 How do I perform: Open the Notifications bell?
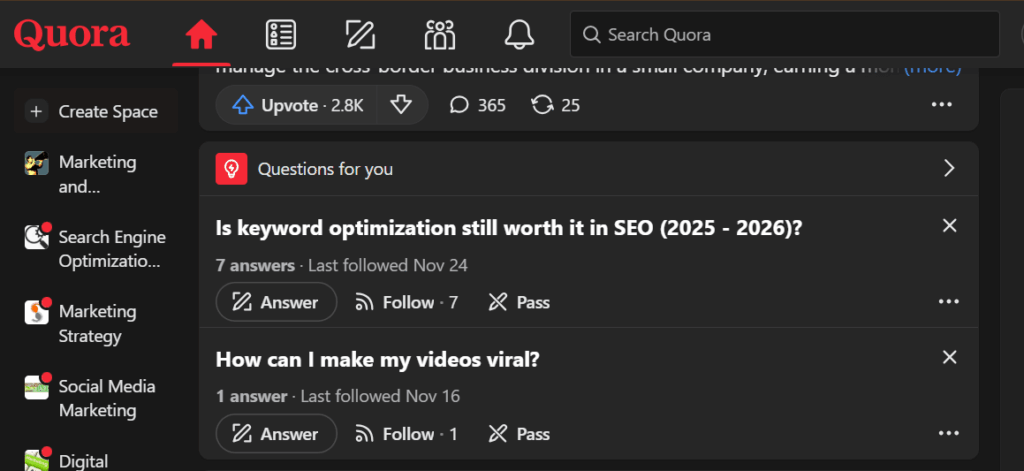(519, 35)
